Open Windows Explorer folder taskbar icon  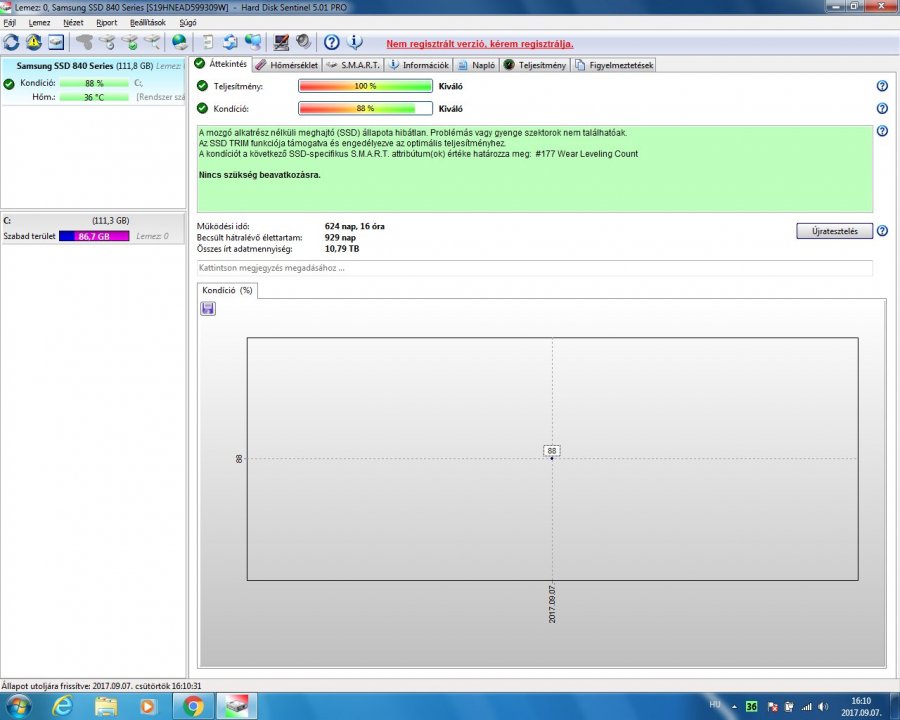point(106,706)
